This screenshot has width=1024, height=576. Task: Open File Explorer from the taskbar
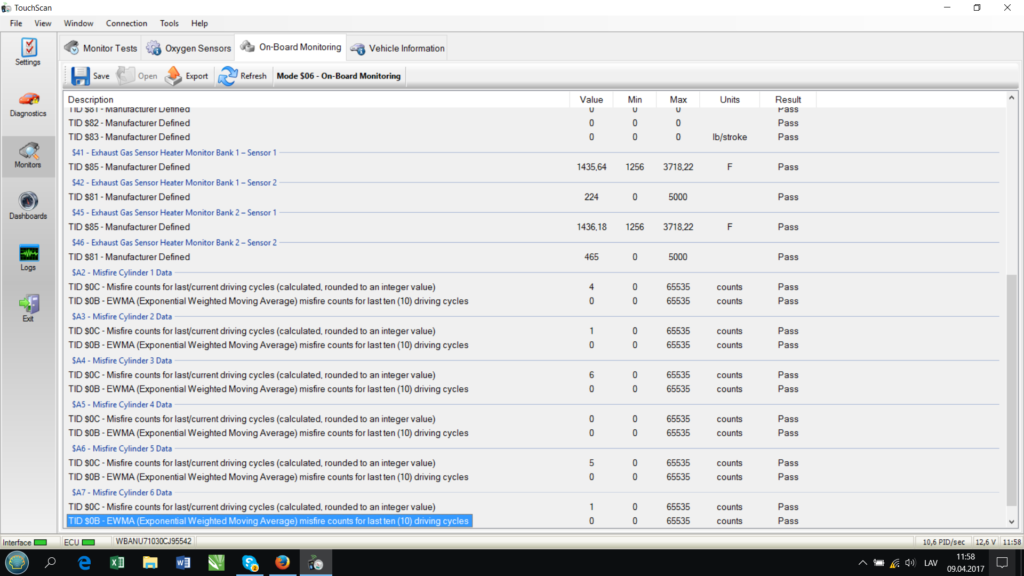pyautogui.click(x=150, y=562)
